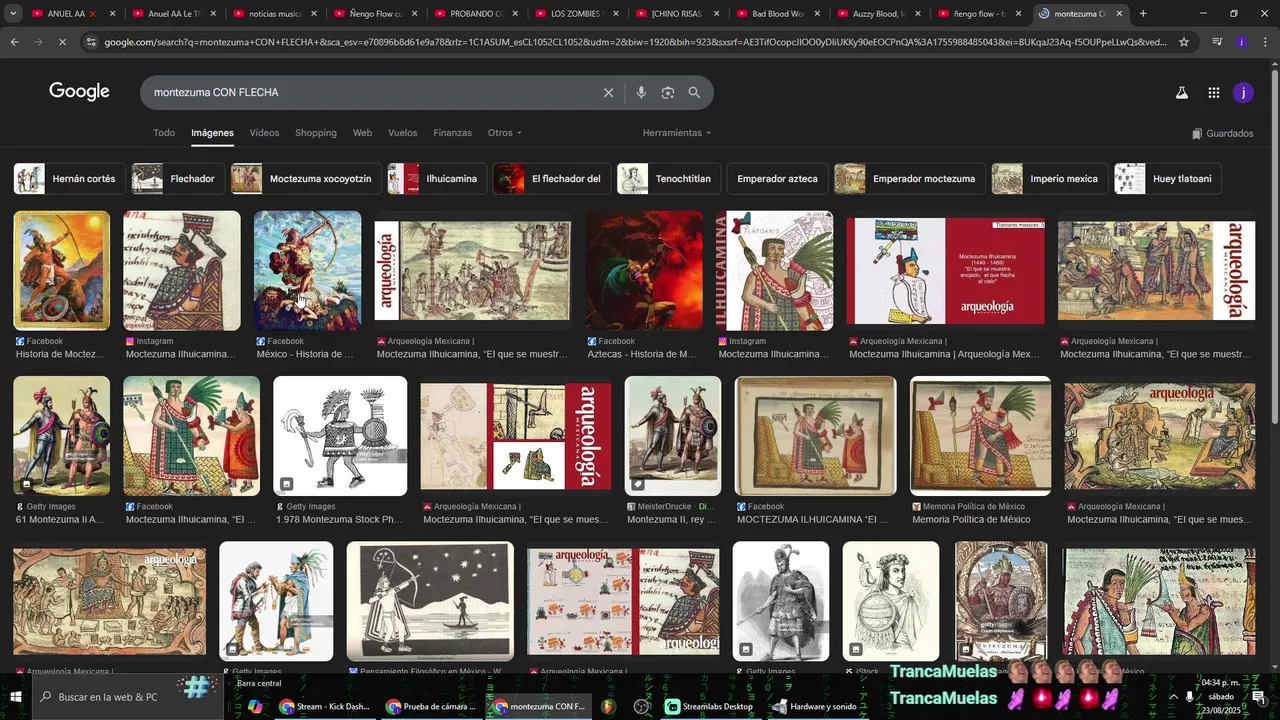Bookmark this page with the star
The image size is (1280, 720).
click(x=1184, y=42)
